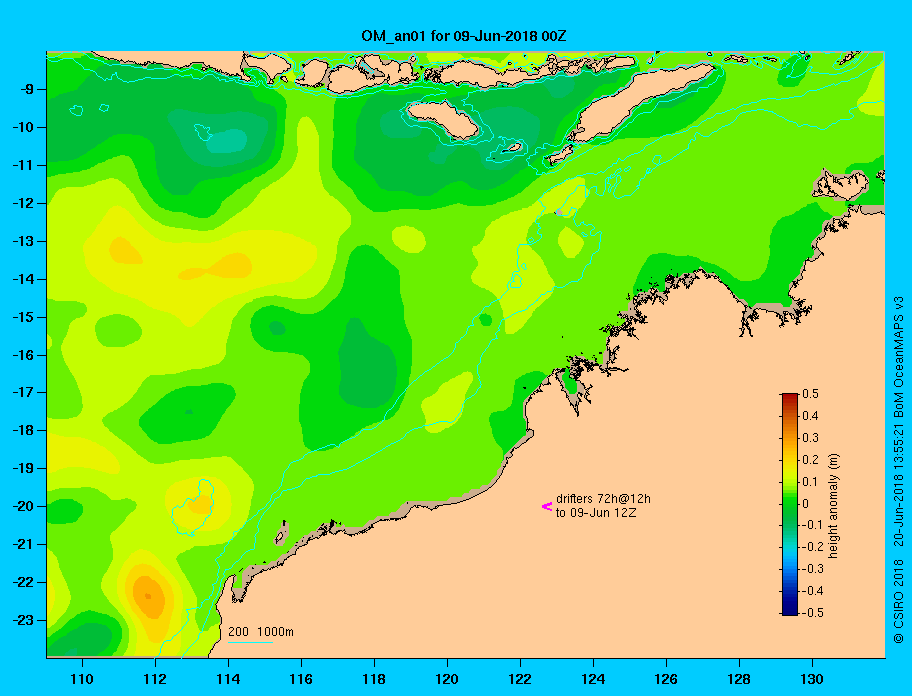Image resolution: width=912 pixels, height=696 pixels.
Task: Click longitude axis label "120"
Action: pos(447,679)
